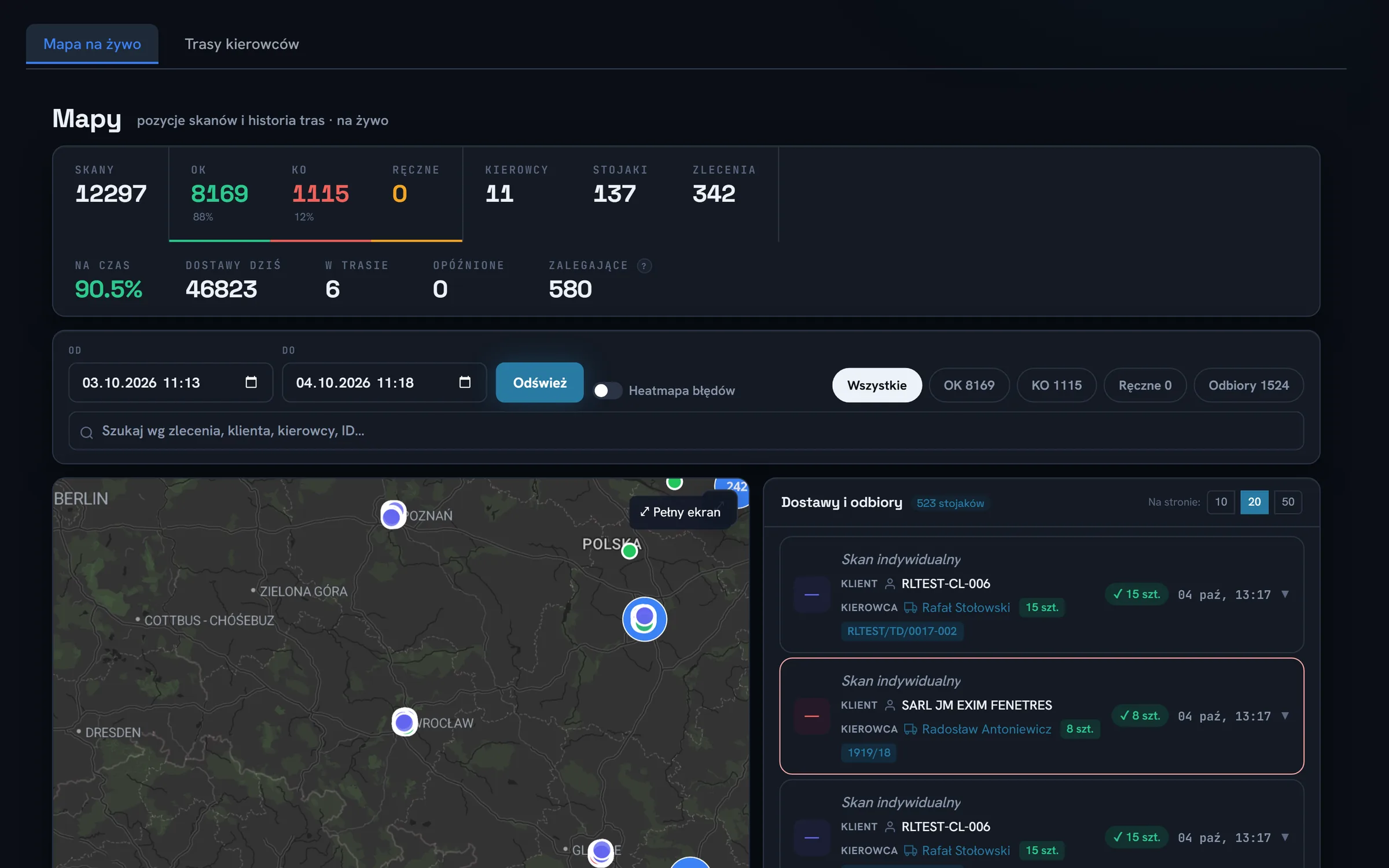
Task: Click person icon beside SARL JM EXIM FENETRES
Action: 890,705
